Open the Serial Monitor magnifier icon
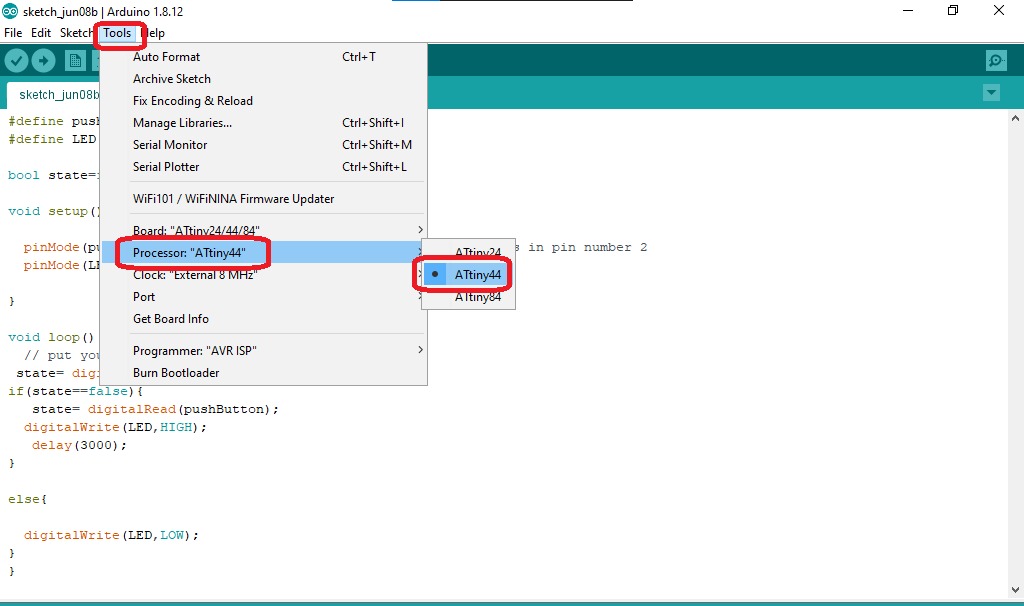The height and width of the screenshot is (606, 1024). (995, 61)
